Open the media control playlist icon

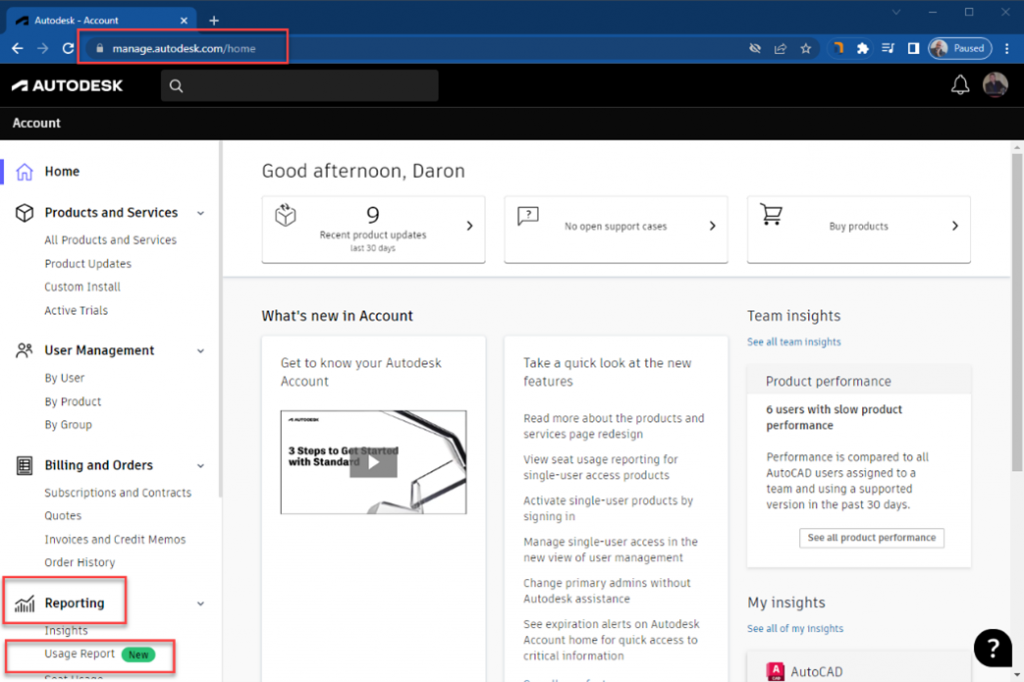pos(888,48)
